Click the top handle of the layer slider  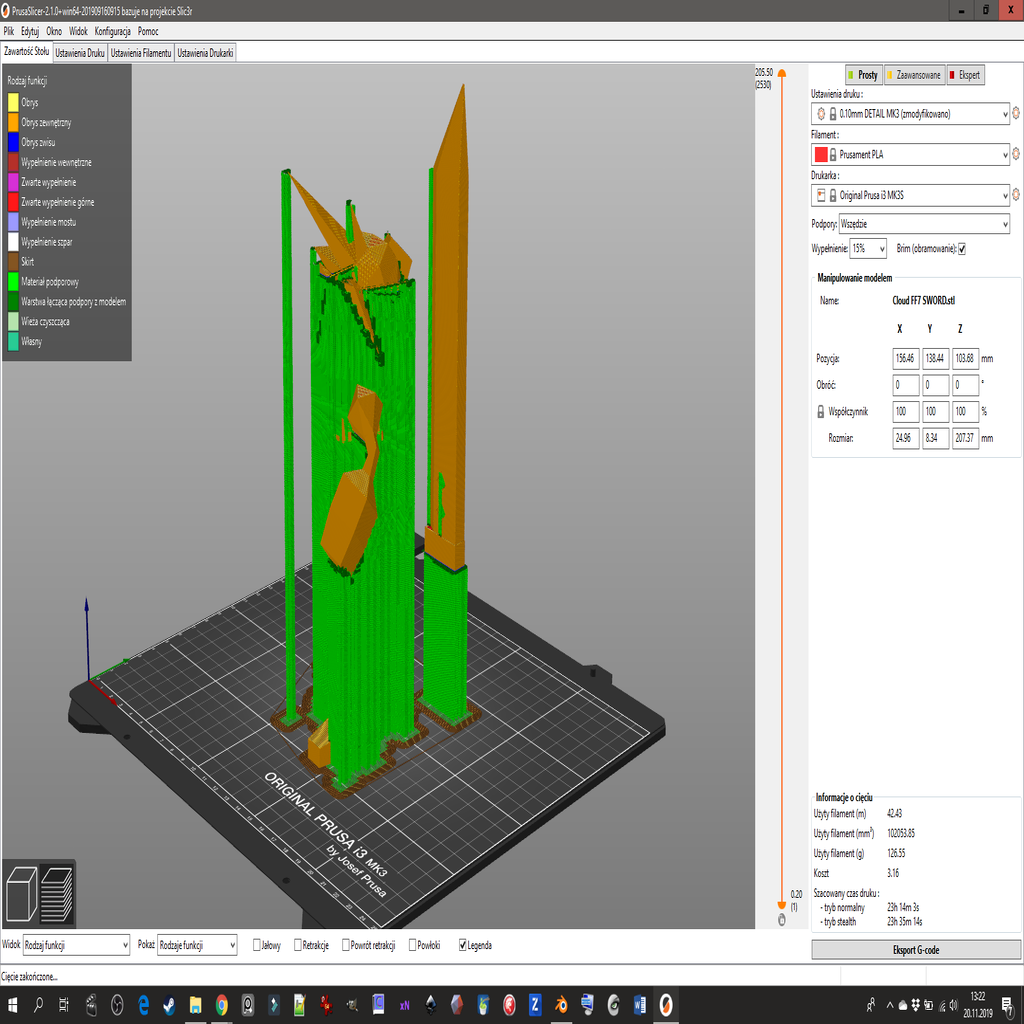(x=781, y=72)
